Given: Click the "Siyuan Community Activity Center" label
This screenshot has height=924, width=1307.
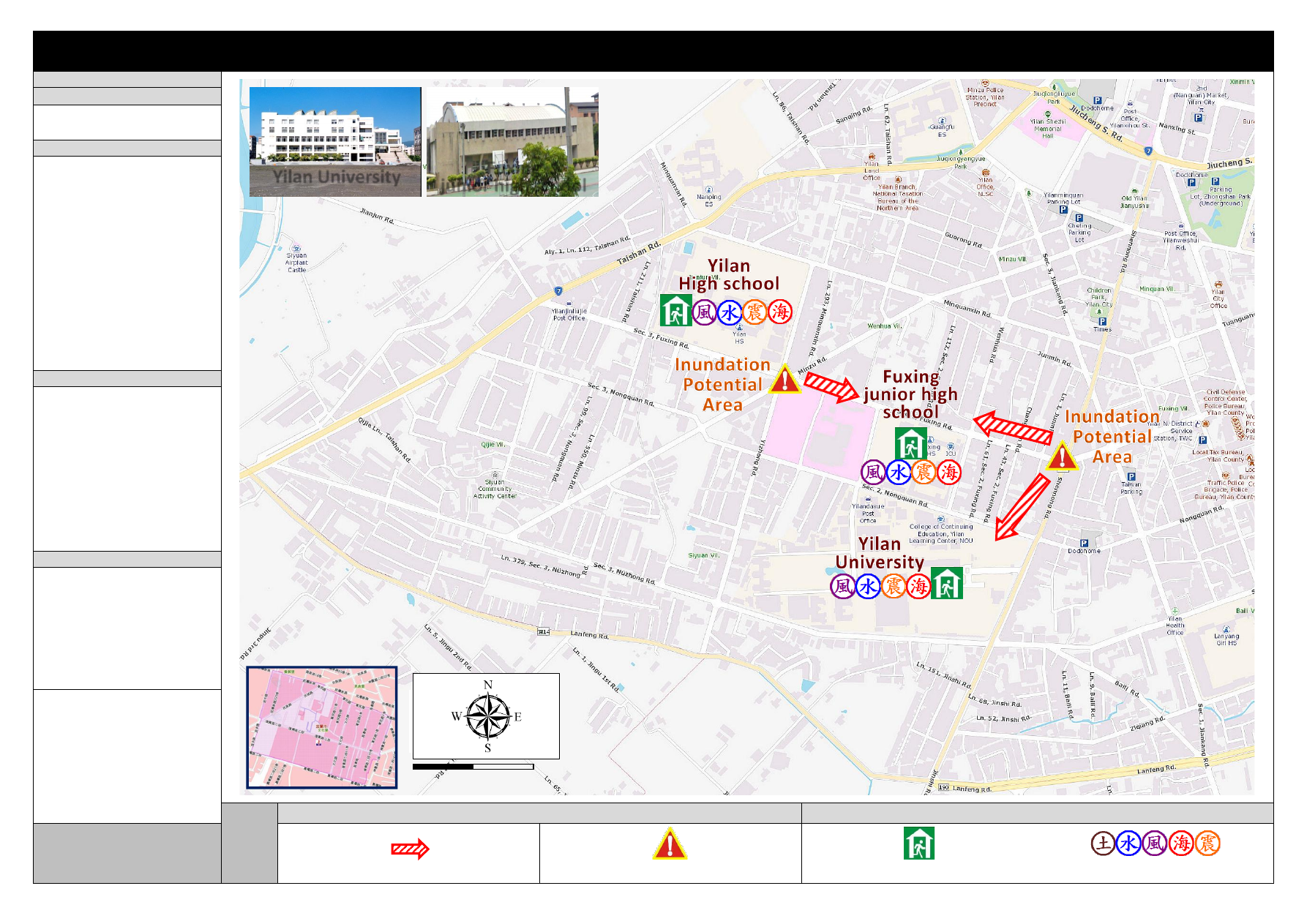Looking at the screenshot, I should pyautogui.click(x=495, y=489).
